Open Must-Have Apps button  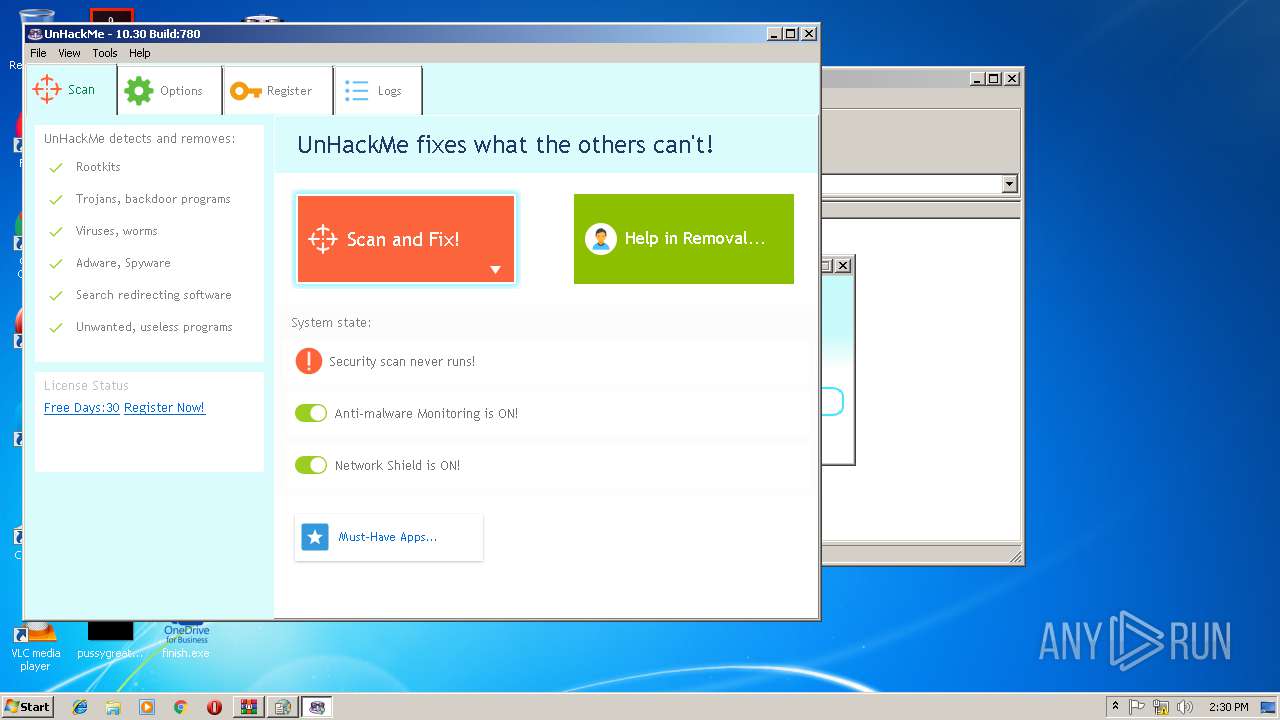coord(389,537)
